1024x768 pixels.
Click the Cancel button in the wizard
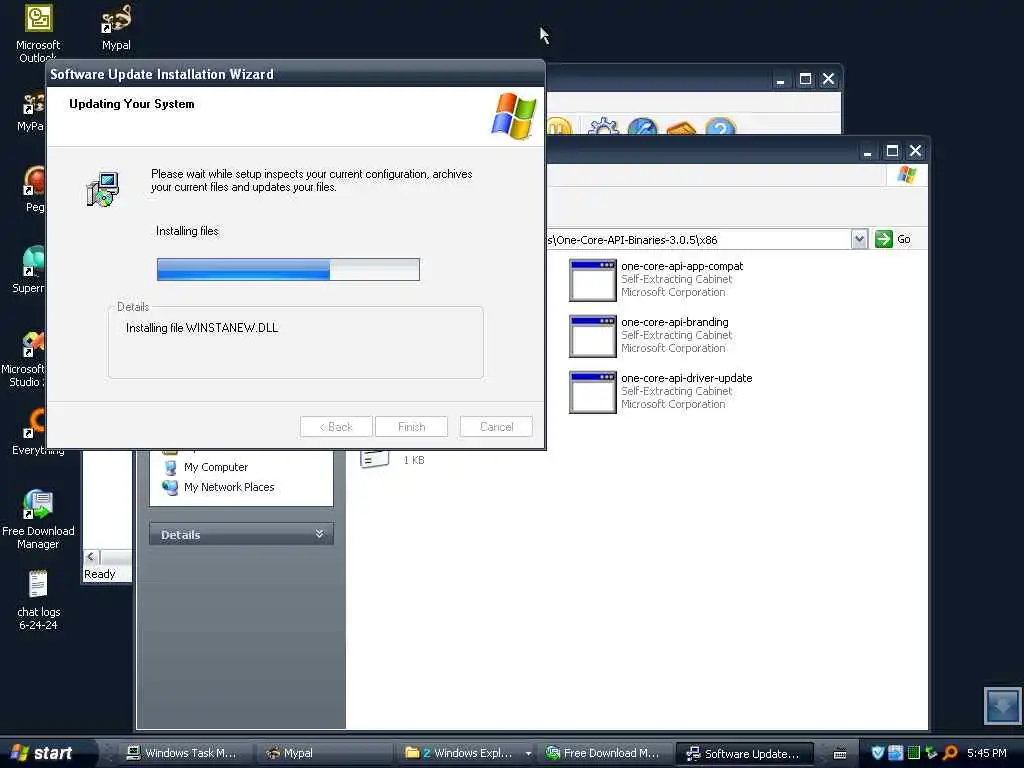pos(496,427)
